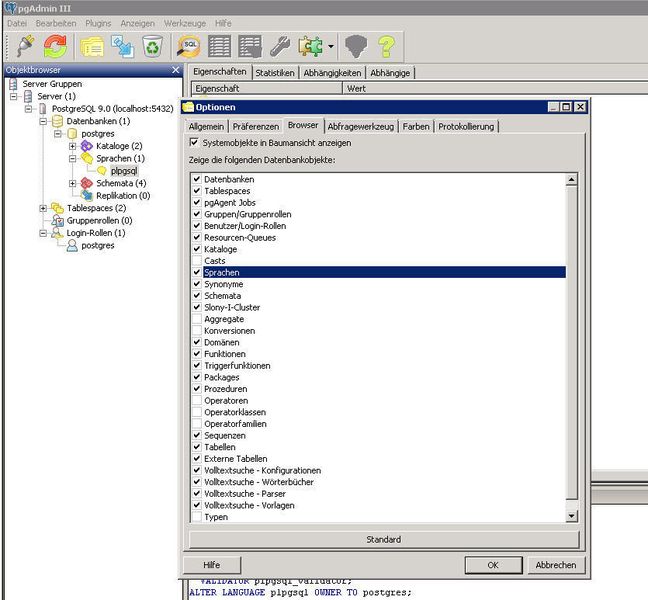
Task: Select the postgres login role user icon
Action: [x=72, y=245]
